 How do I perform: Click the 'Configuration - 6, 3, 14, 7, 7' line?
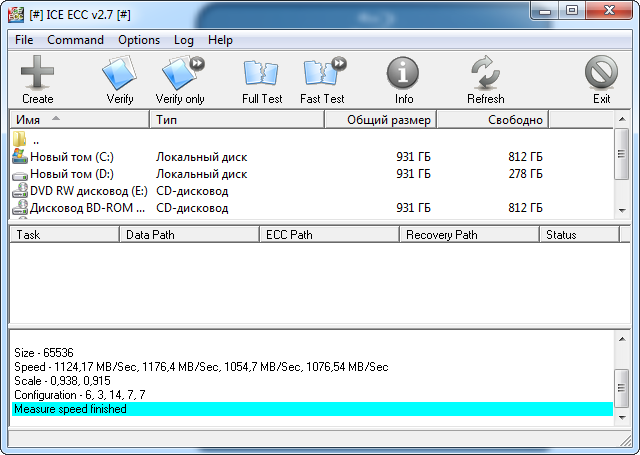click(80, 395)
